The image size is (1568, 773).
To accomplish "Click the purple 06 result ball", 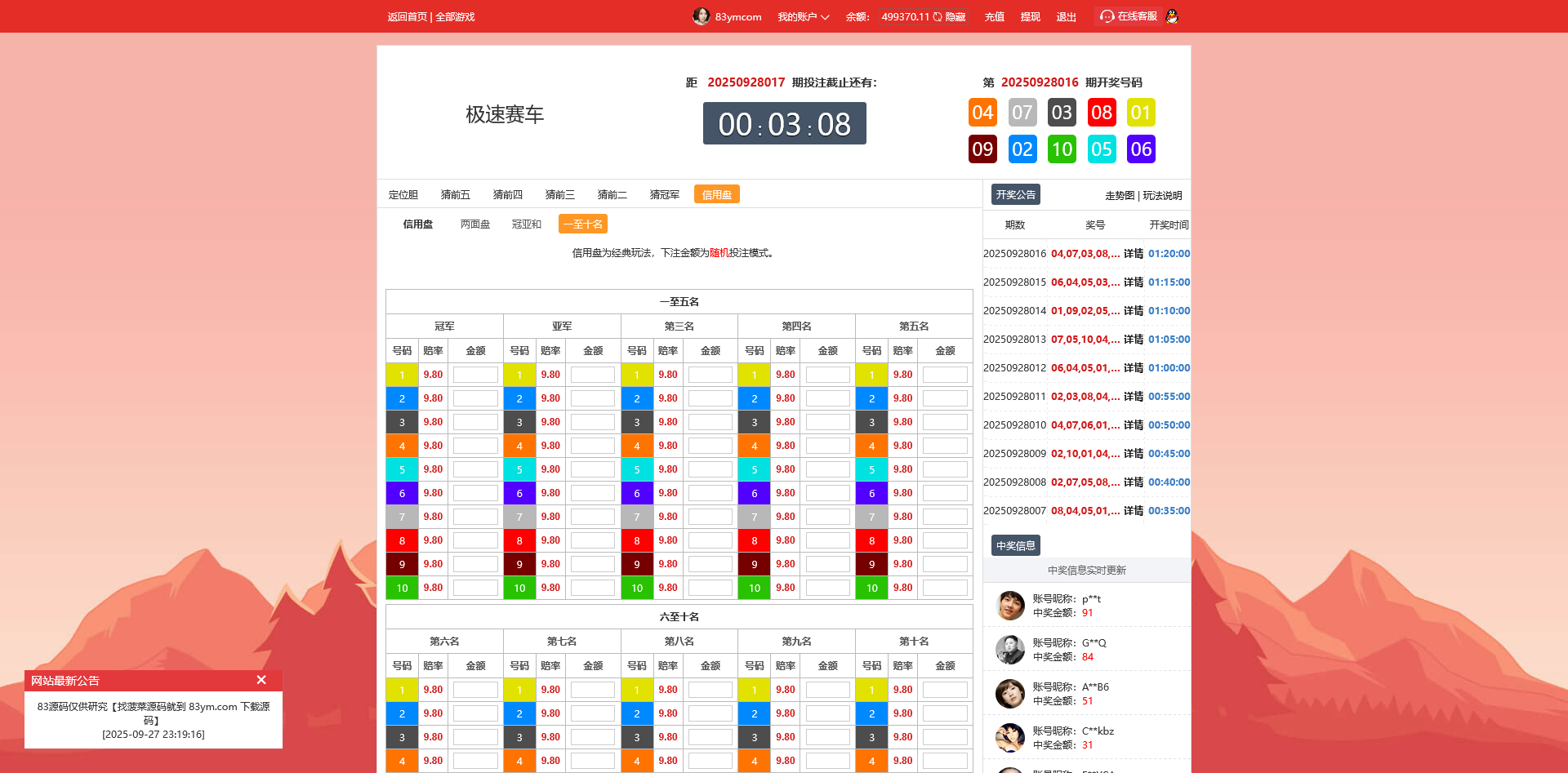I will tap(1141, 149).
